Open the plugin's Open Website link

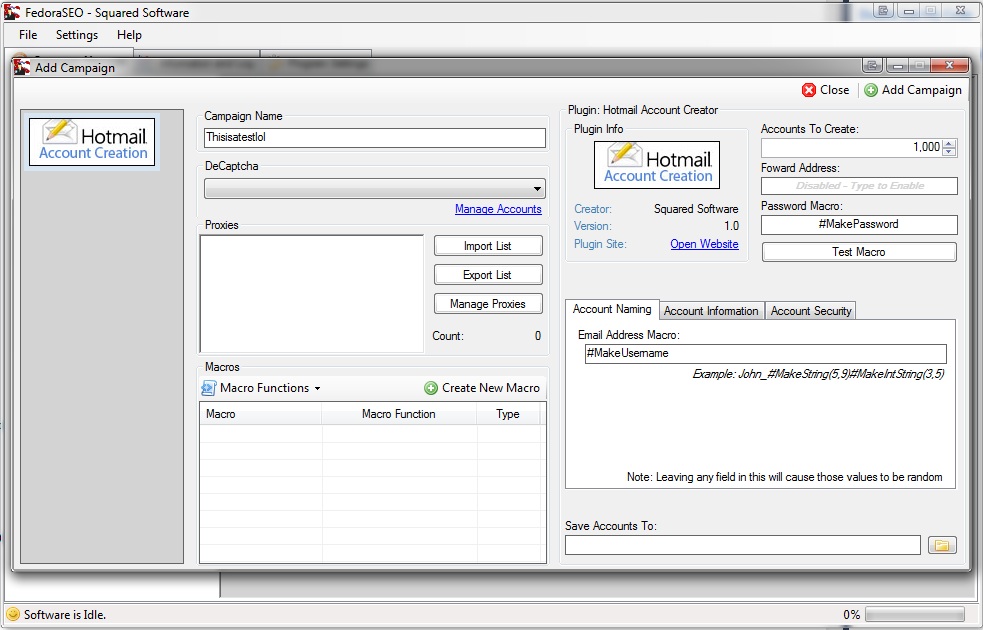pyautogui.click(x=704, y=244)
